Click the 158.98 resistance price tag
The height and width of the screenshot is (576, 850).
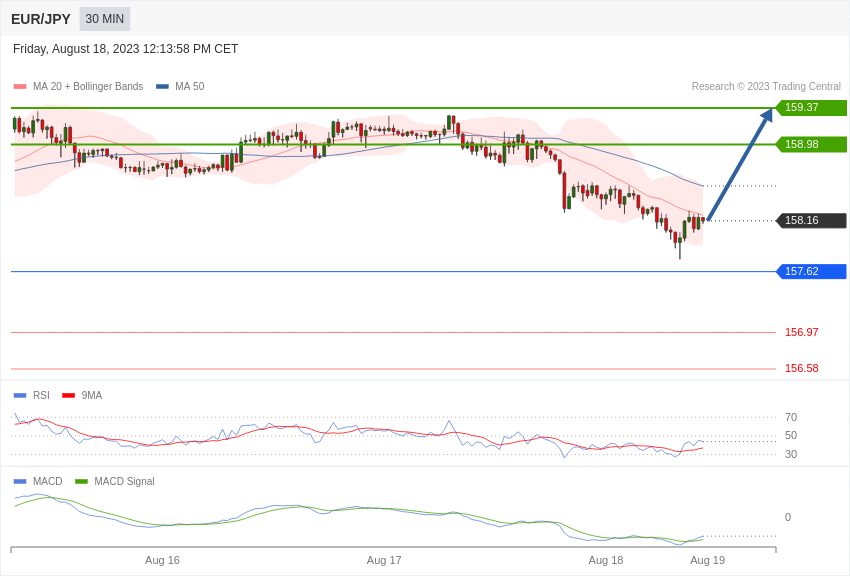811,144
